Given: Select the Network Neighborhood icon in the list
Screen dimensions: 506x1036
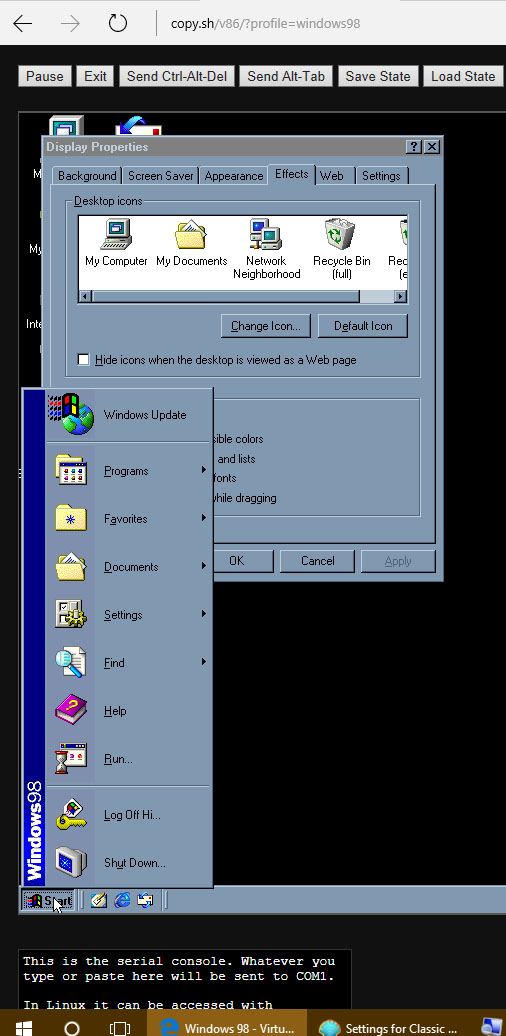Looking at the screenshot, I should tap(266, 249).
